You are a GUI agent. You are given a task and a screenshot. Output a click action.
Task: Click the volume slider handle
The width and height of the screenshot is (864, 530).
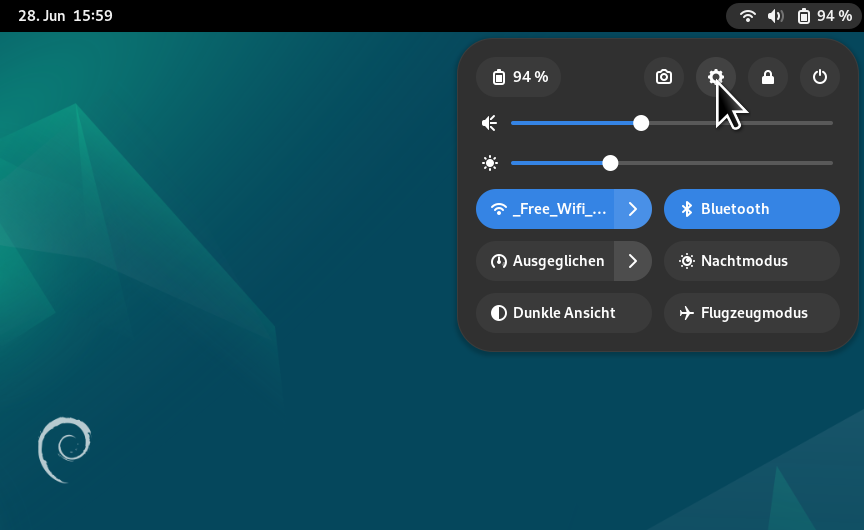click(641, 123)
